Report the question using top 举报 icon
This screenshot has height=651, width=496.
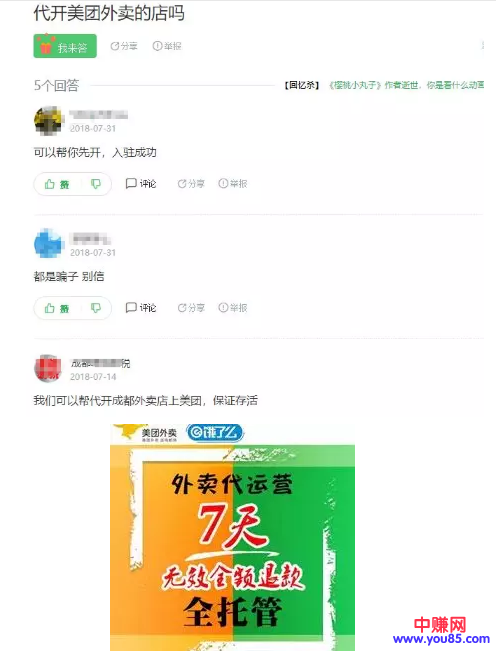point(167,46)
